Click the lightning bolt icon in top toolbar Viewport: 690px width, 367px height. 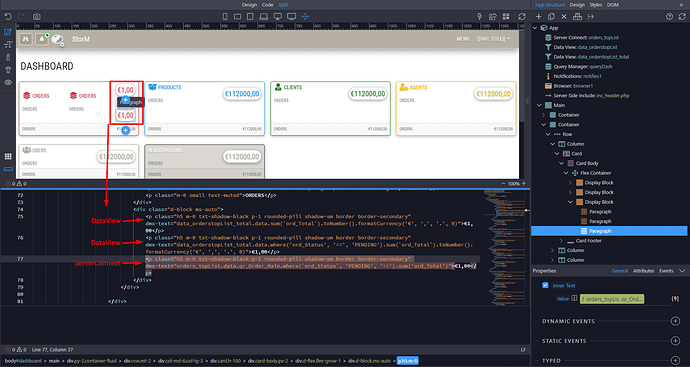480,16
